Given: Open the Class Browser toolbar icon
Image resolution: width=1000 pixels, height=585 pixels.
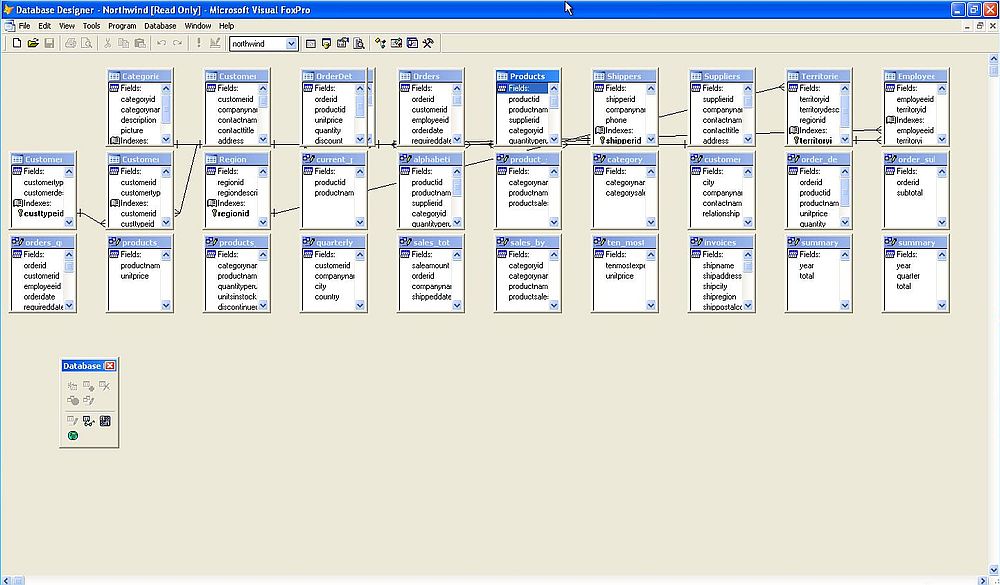Looking at the screenshot, I should pos(380,43).
